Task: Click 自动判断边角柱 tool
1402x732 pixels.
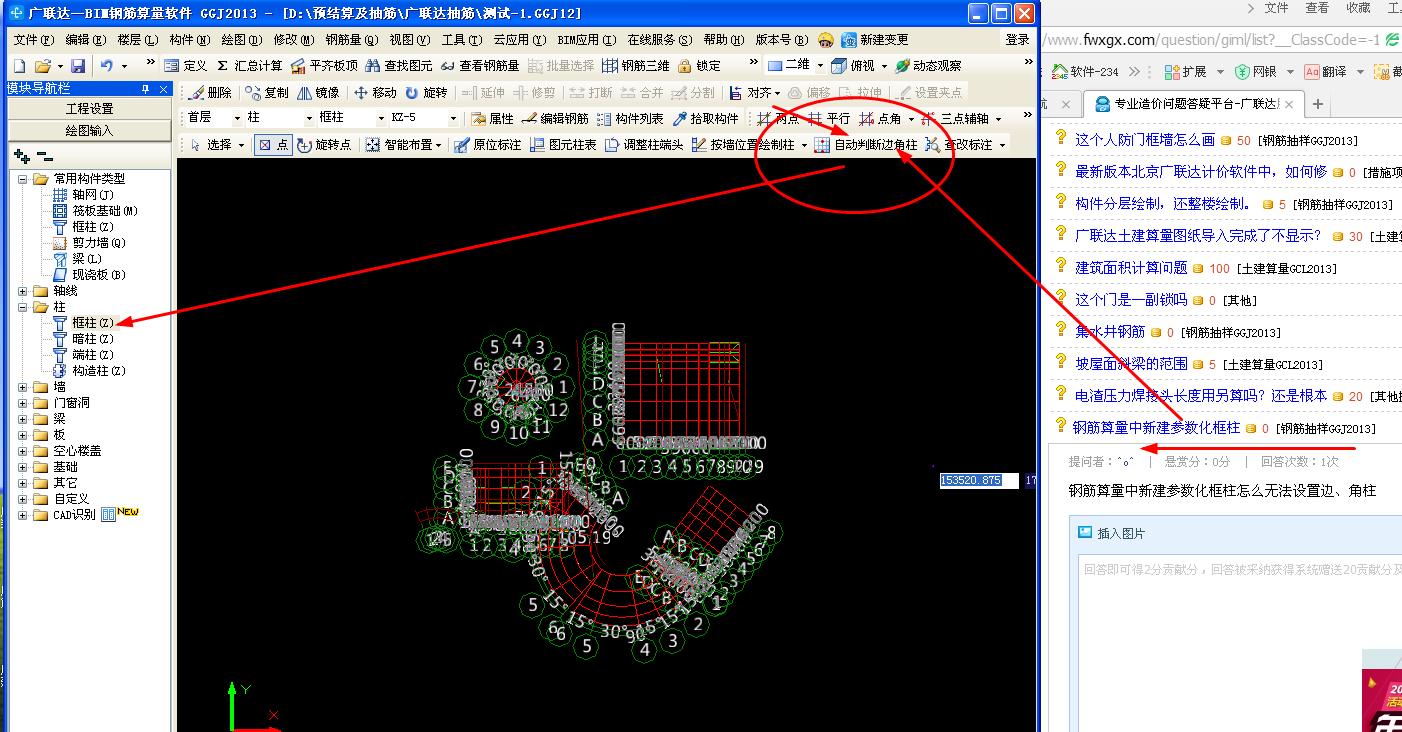Action: 866,144
